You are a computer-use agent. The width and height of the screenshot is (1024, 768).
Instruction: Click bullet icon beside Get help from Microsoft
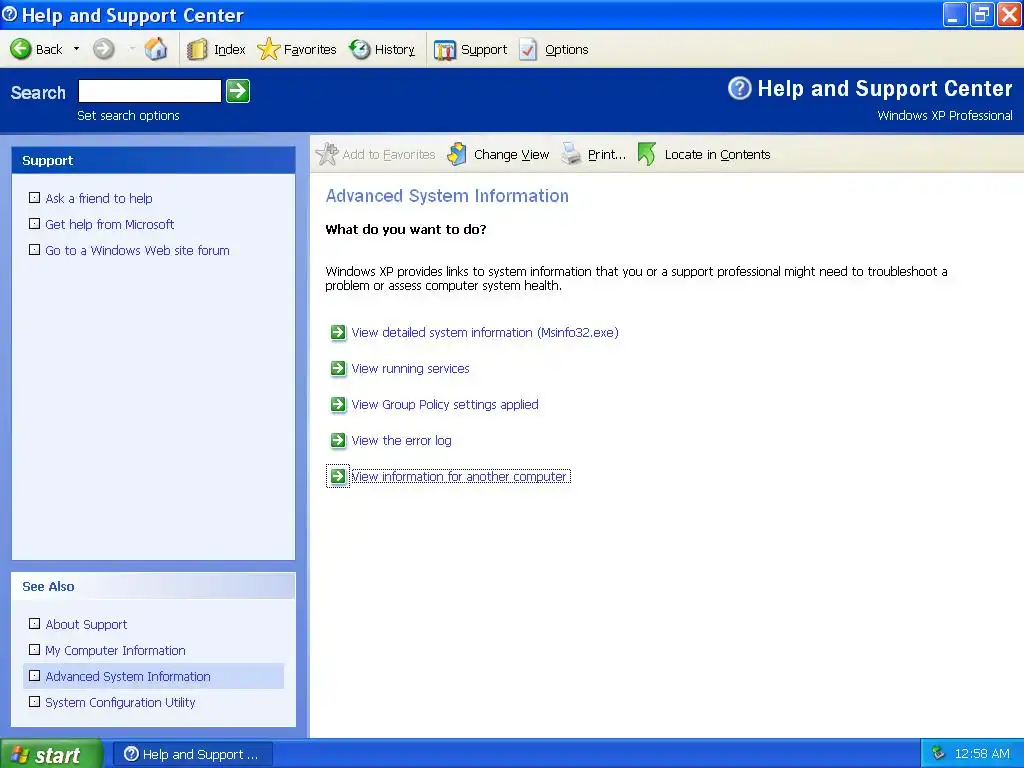click(x=35, y=223)
